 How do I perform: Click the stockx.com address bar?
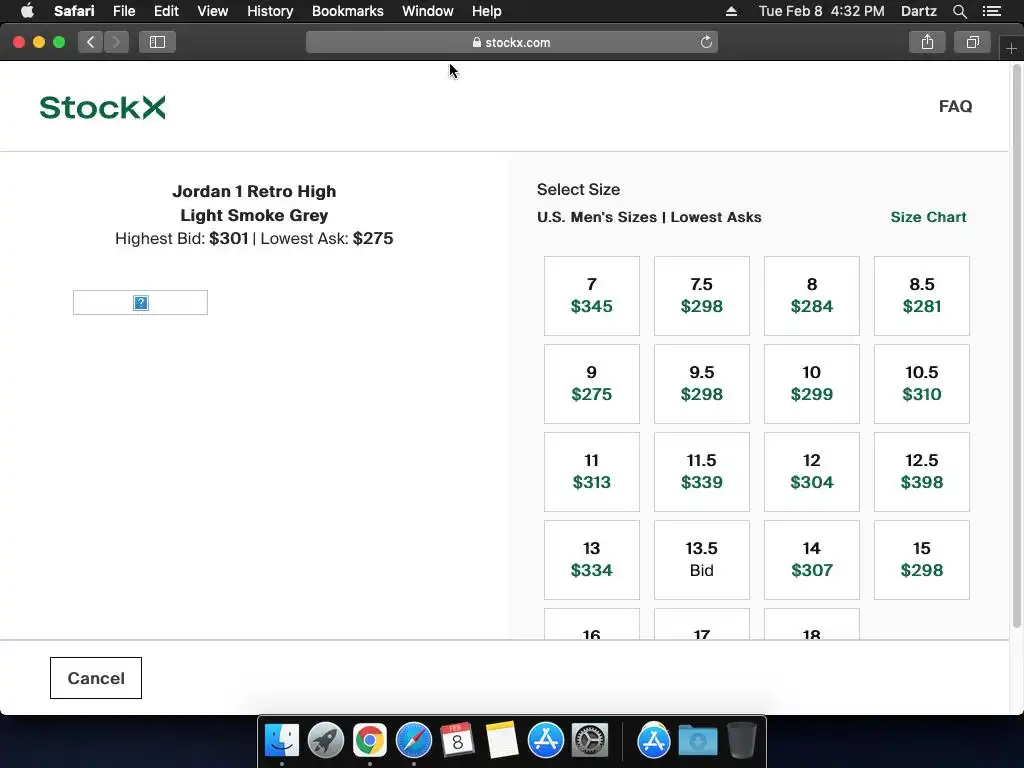(511, 42)
